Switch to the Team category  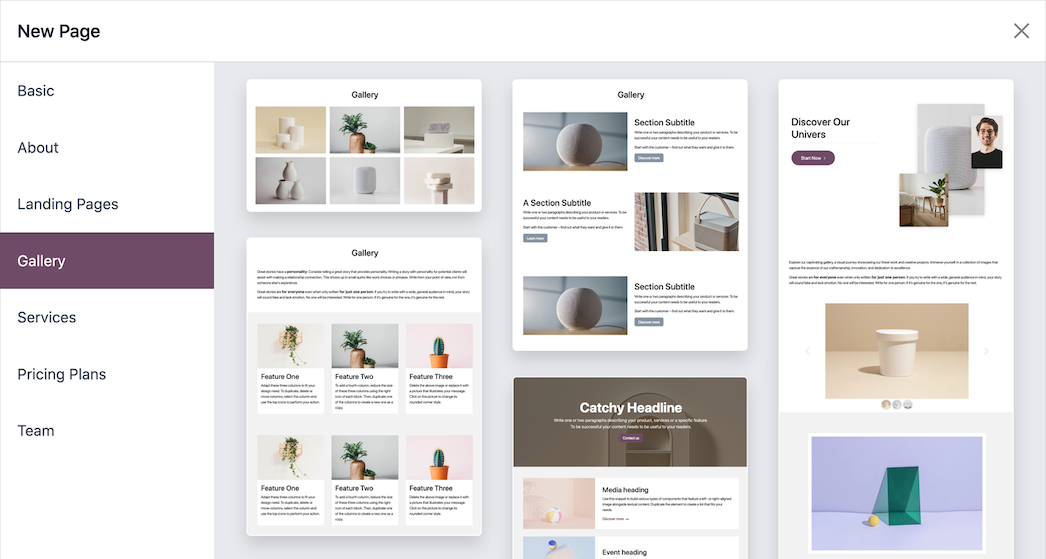[x=107, y=431]
